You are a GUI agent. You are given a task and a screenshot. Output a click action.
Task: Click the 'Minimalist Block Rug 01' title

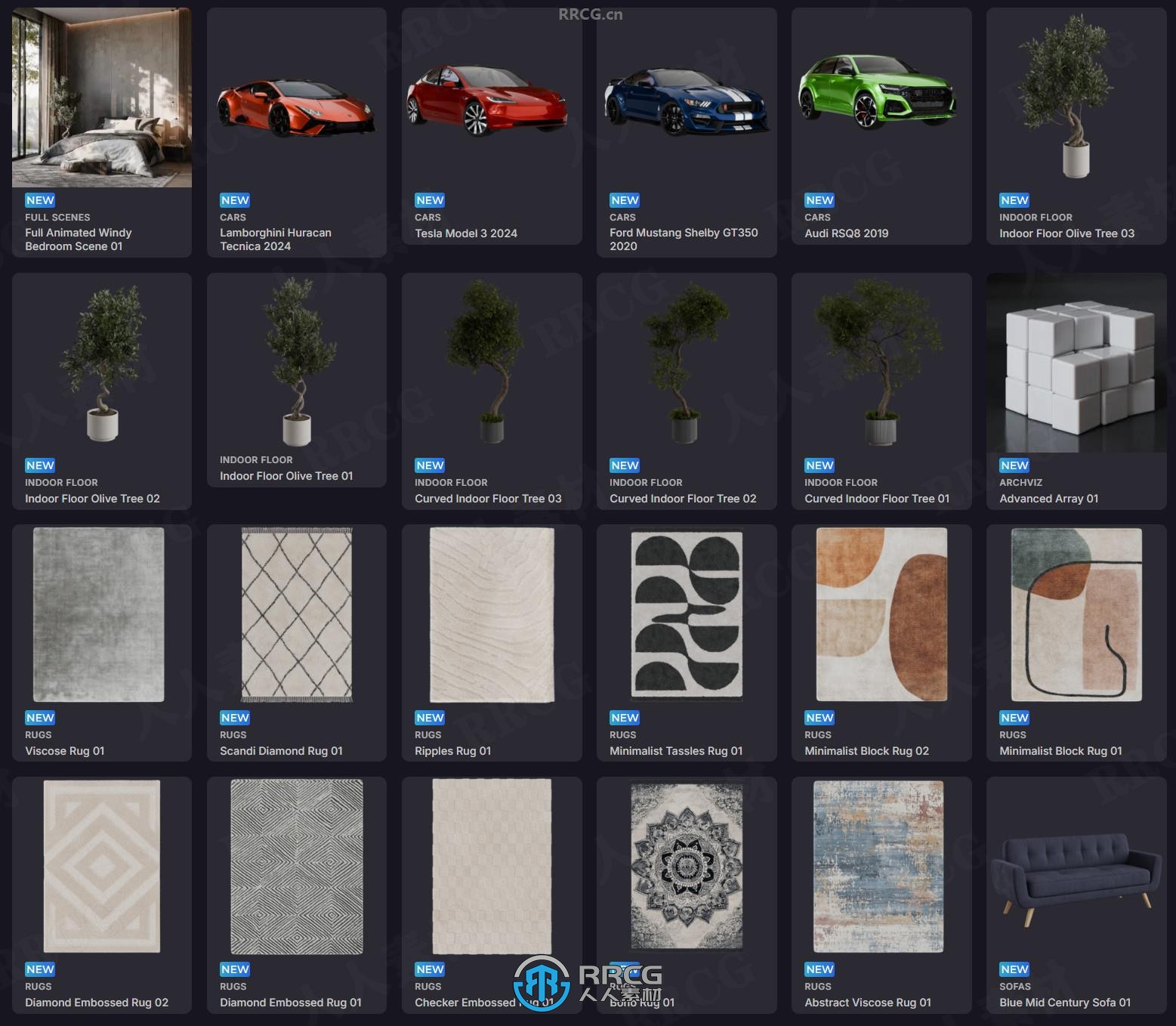pos(1061,751)
